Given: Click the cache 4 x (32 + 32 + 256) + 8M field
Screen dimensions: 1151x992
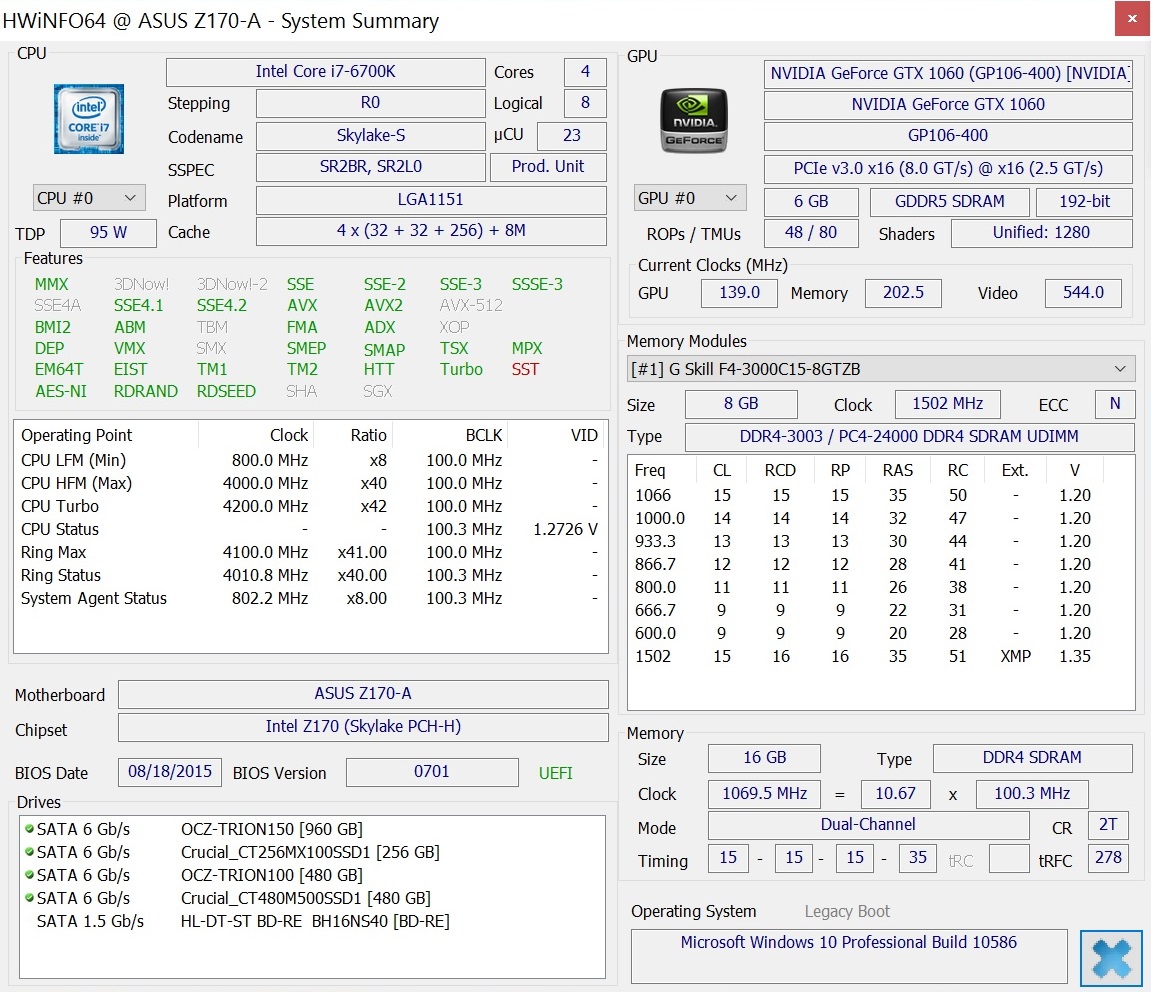Looking at the screenshot, I should tap(431, 231).
